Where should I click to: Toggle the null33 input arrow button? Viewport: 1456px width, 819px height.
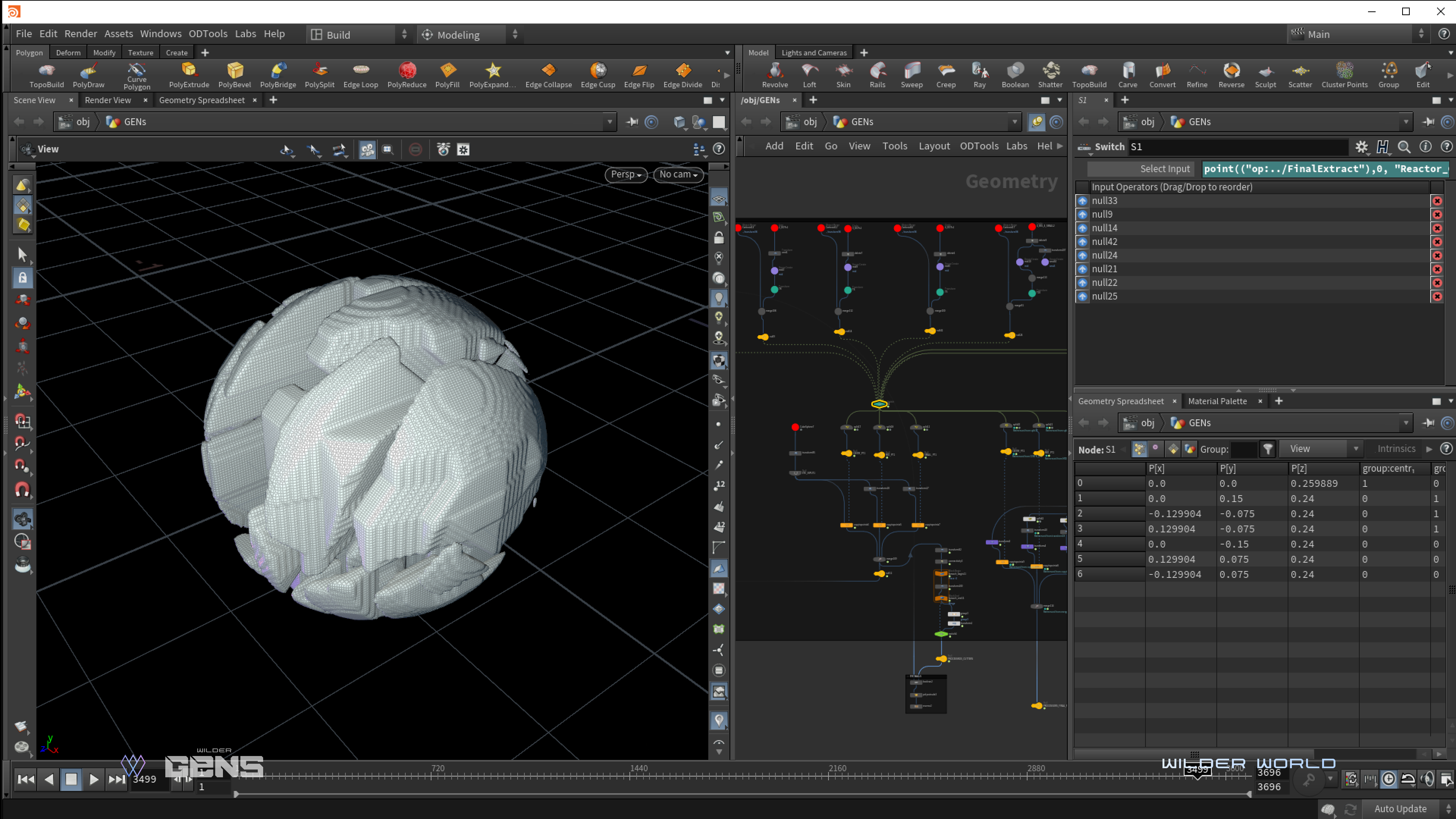1083,201
